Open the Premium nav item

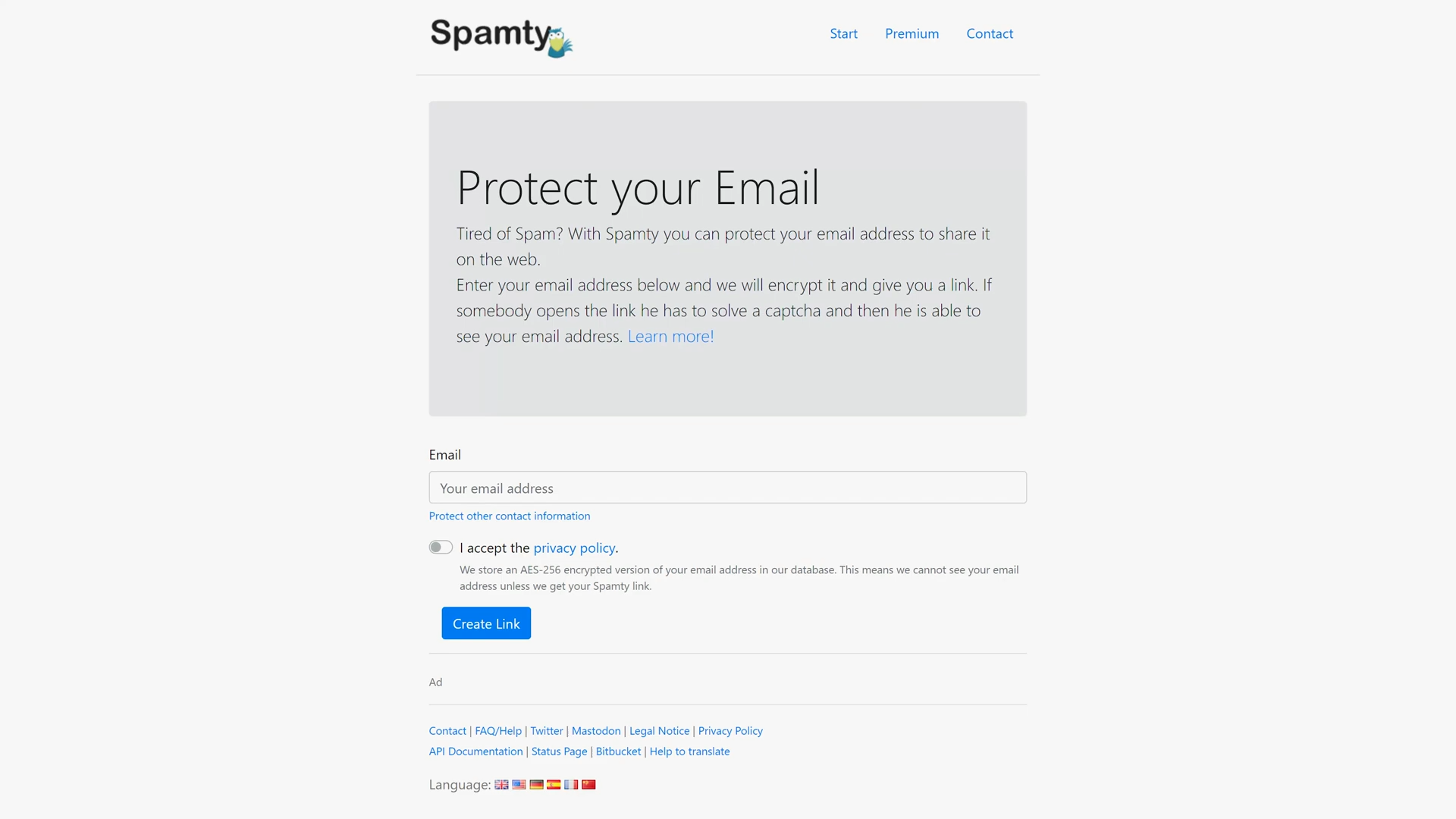[x=912, y=33]
